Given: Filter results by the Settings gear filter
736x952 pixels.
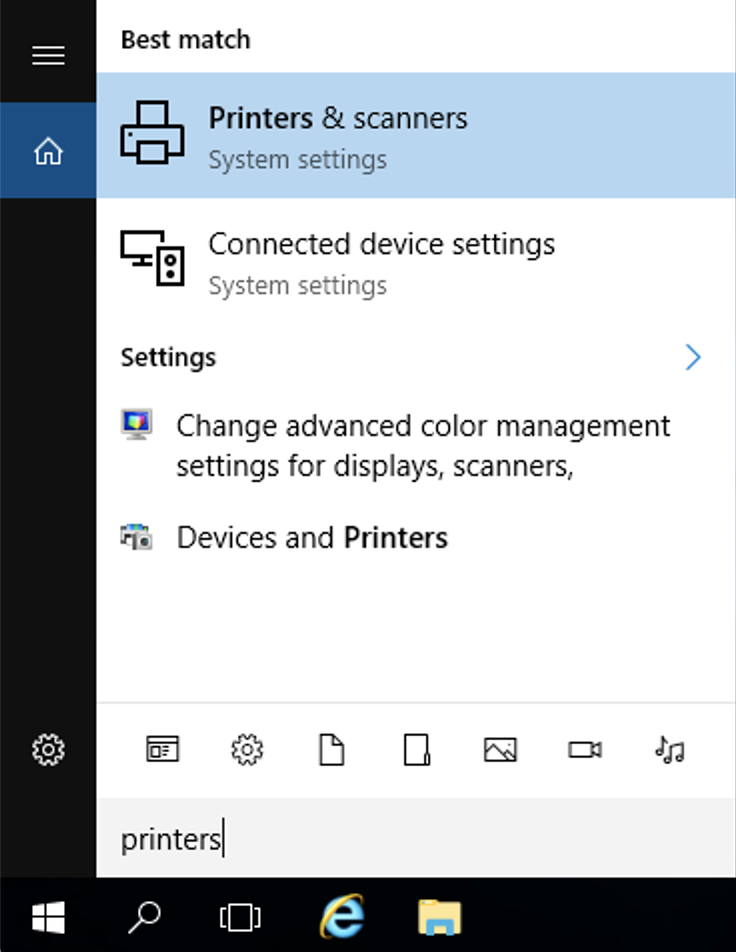Looking at the screenshot, I should tap(247, 749).
